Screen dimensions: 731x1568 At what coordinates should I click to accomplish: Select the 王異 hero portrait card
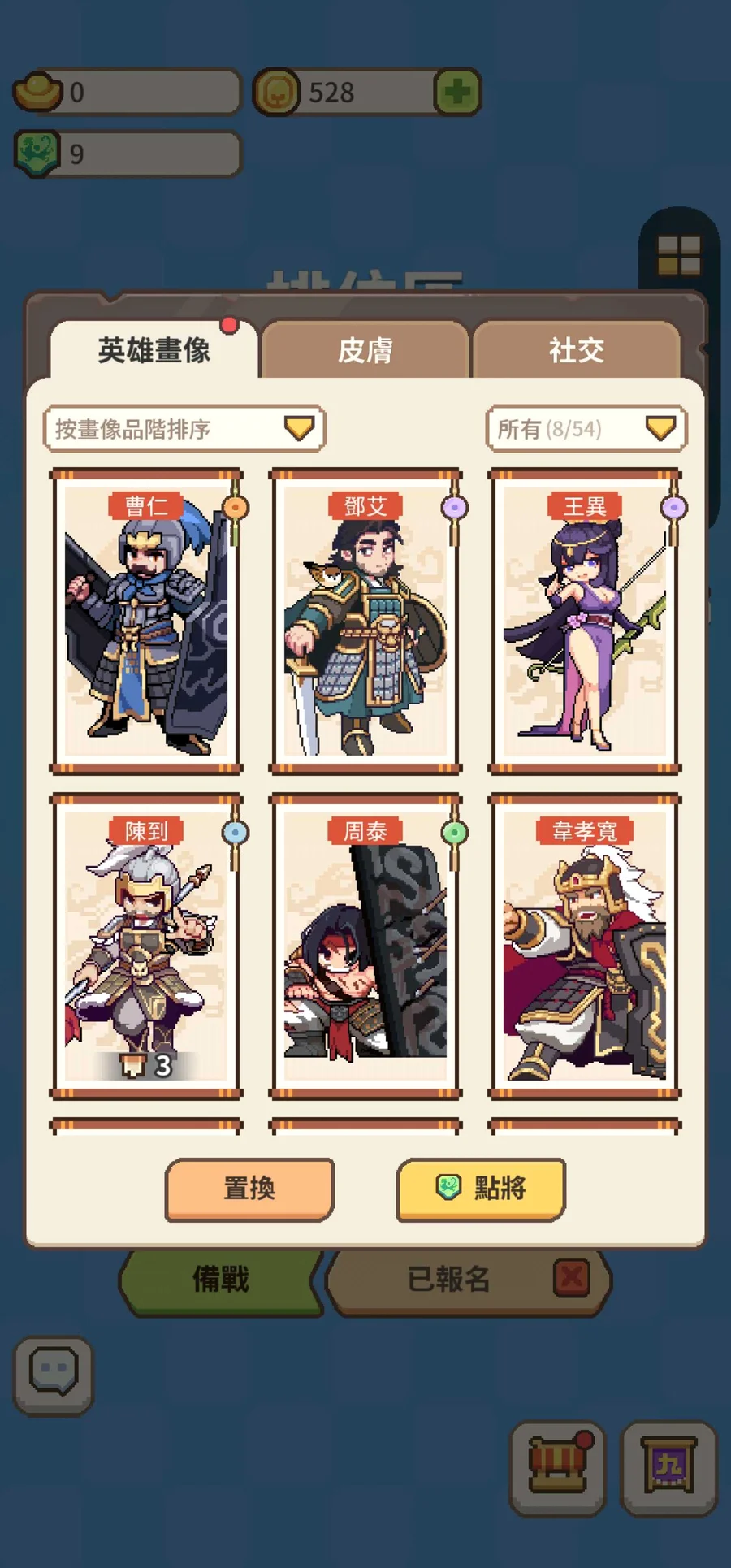click(585, 622)
